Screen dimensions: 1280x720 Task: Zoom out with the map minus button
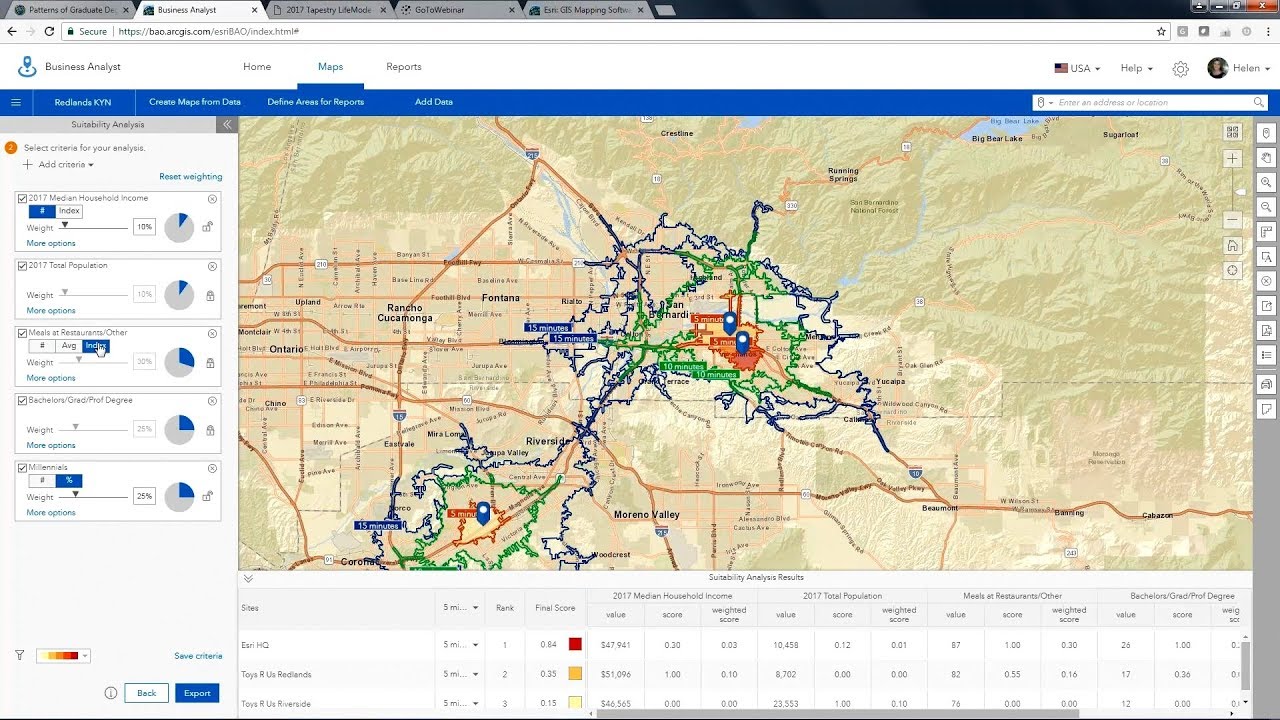click(1232, 220)
